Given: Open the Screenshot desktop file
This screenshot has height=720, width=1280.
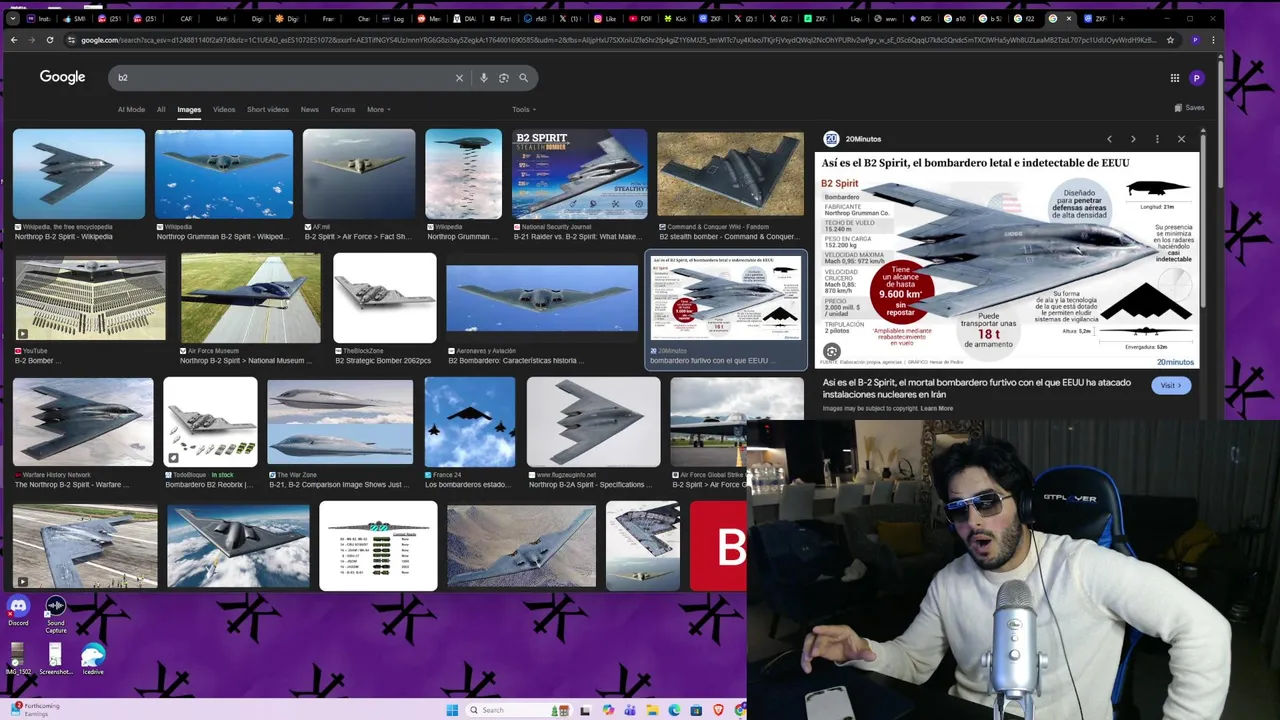Looking at the screenshot, I should click(55, 660).
